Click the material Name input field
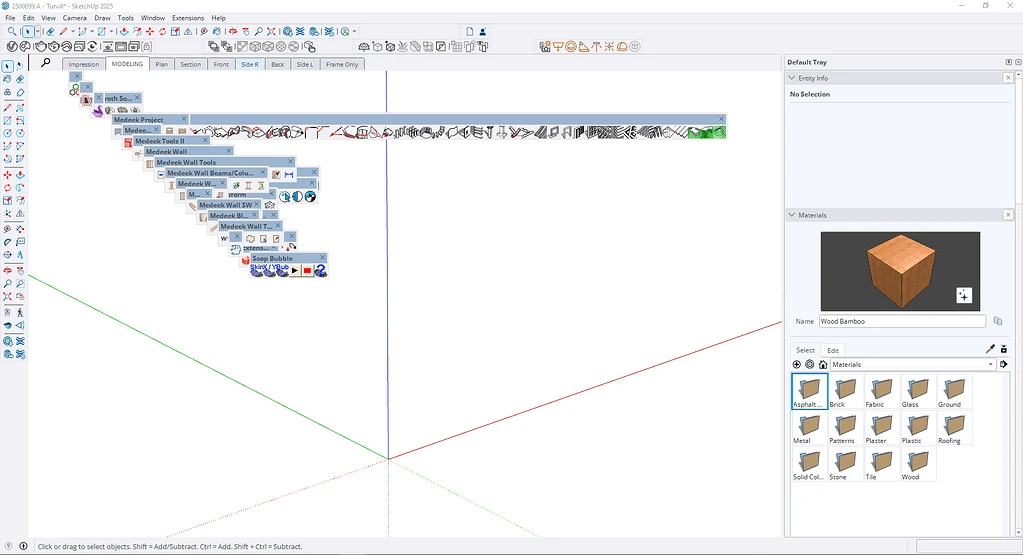The width and height of the screenshot is (1023, 555). (902, 321)
